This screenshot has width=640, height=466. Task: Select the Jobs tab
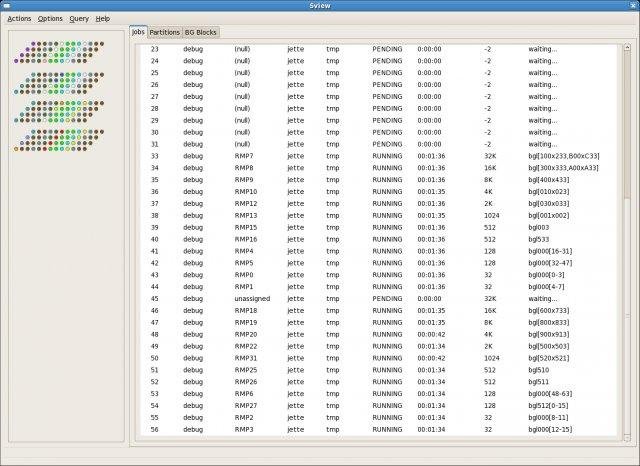tap(138, 32)
